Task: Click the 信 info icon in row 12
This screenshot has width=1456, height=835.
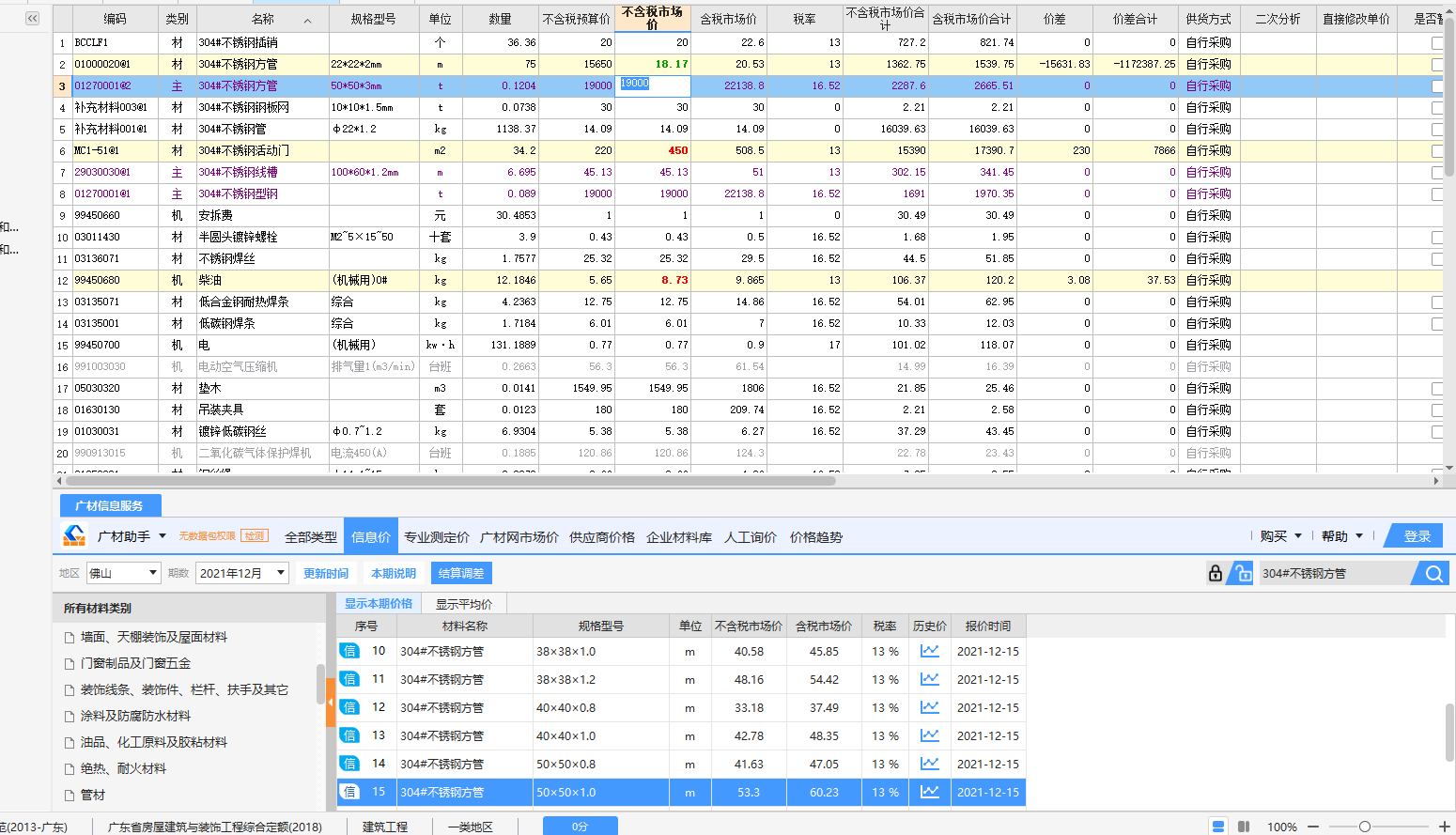Action: pos(349,707)
